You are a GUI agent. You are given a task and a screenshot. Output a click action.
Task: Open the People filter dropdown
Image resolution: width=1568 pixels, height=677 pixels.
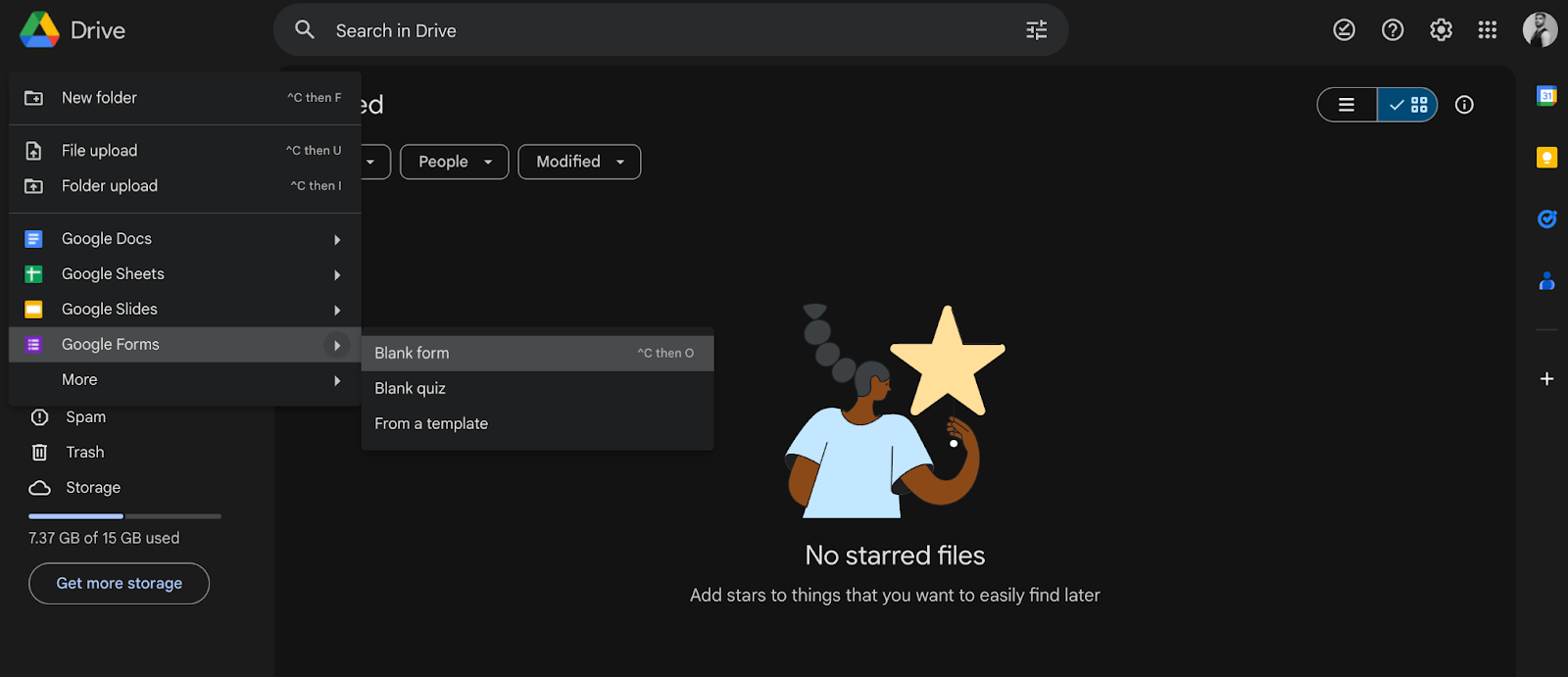454,162
